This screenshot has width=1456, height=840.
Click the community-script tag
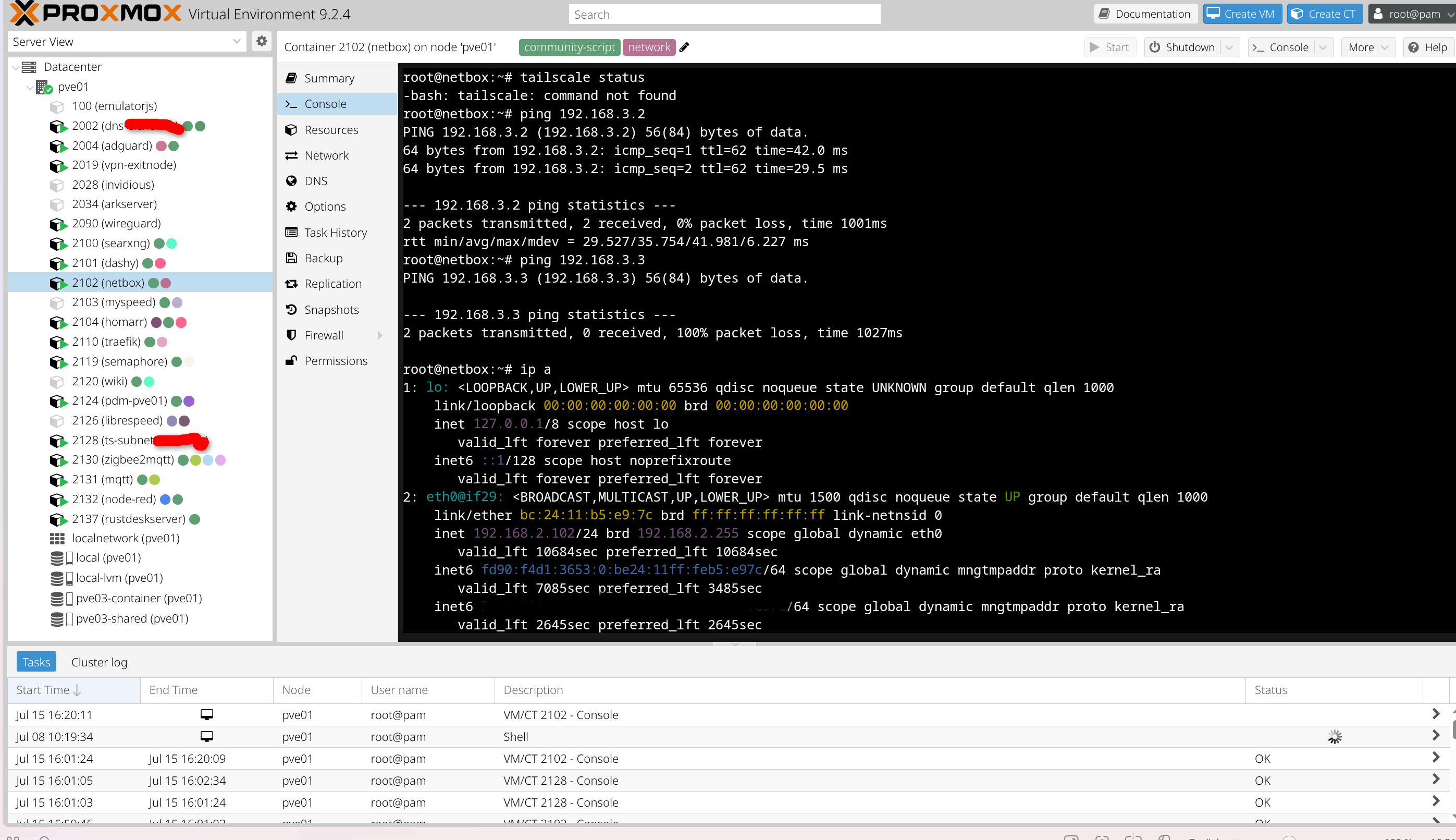(570, 47)
